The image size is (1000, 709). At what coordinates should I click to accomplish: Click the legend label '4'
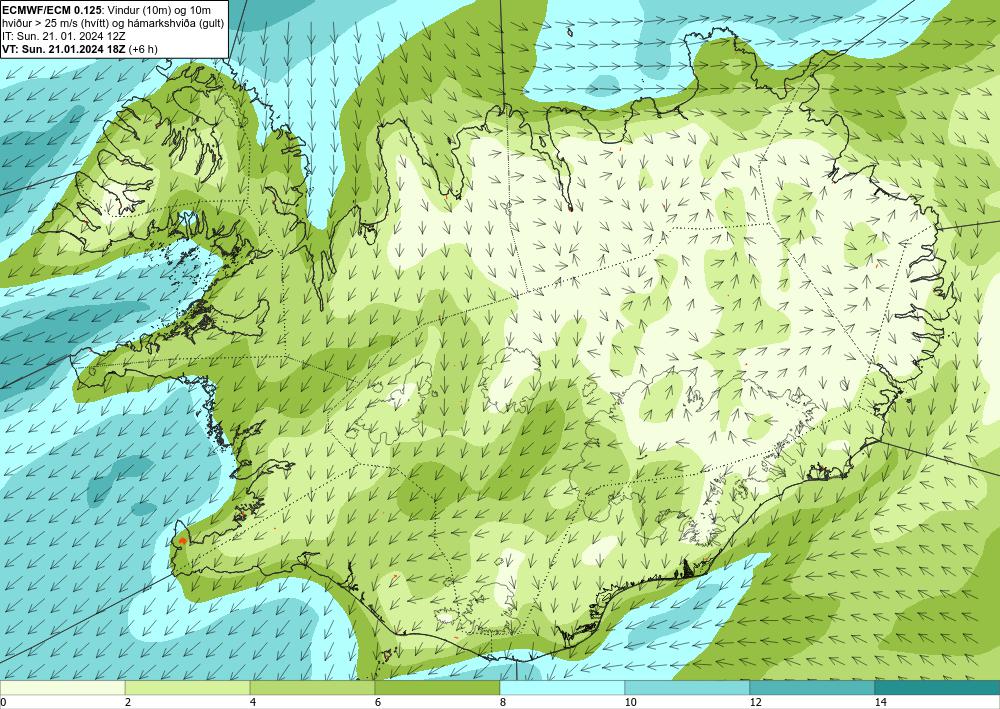click(x=253, y=702)
